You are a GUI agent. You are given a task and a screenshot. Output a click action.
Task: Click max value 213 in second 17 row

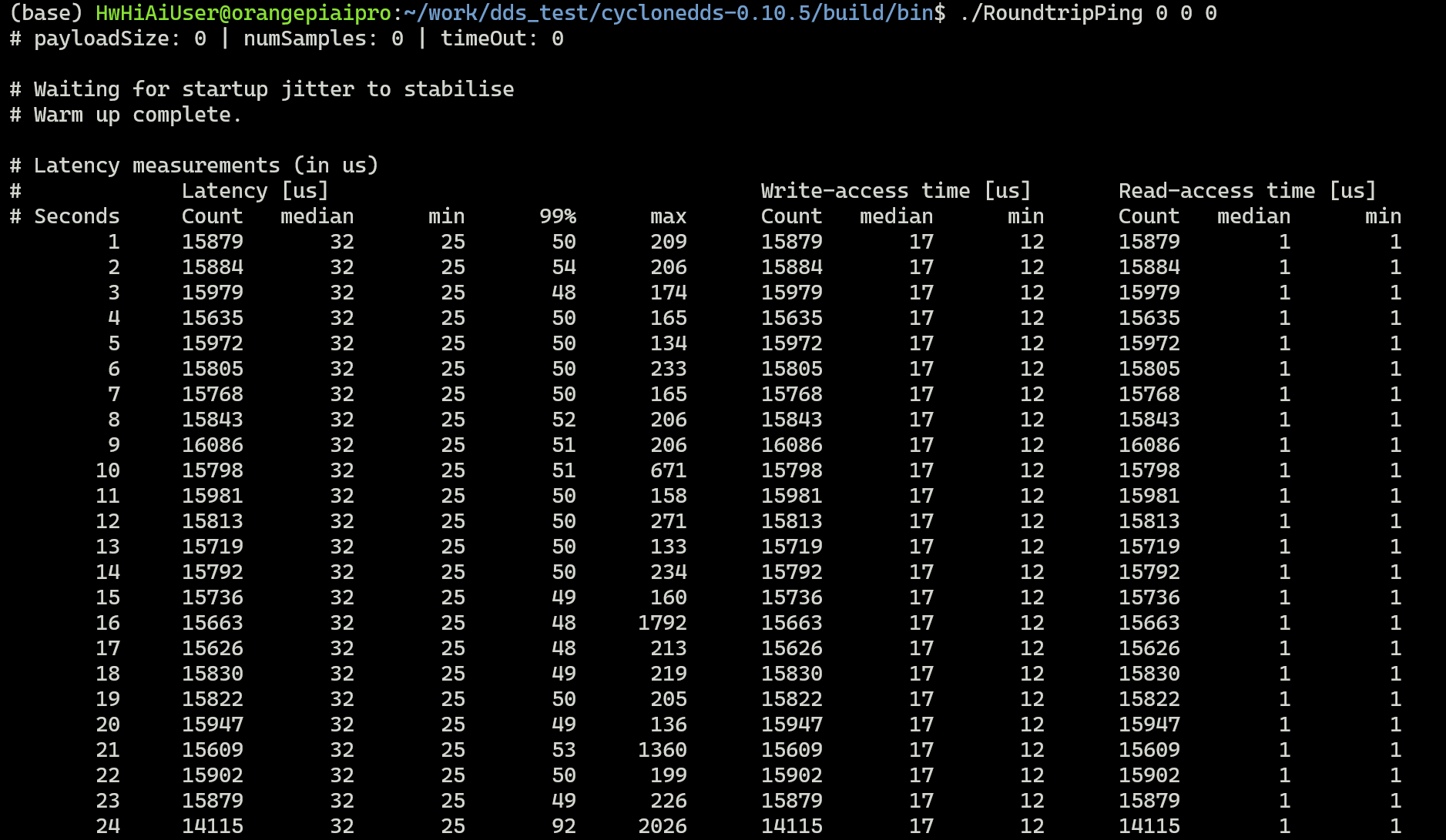pos(669,648)
